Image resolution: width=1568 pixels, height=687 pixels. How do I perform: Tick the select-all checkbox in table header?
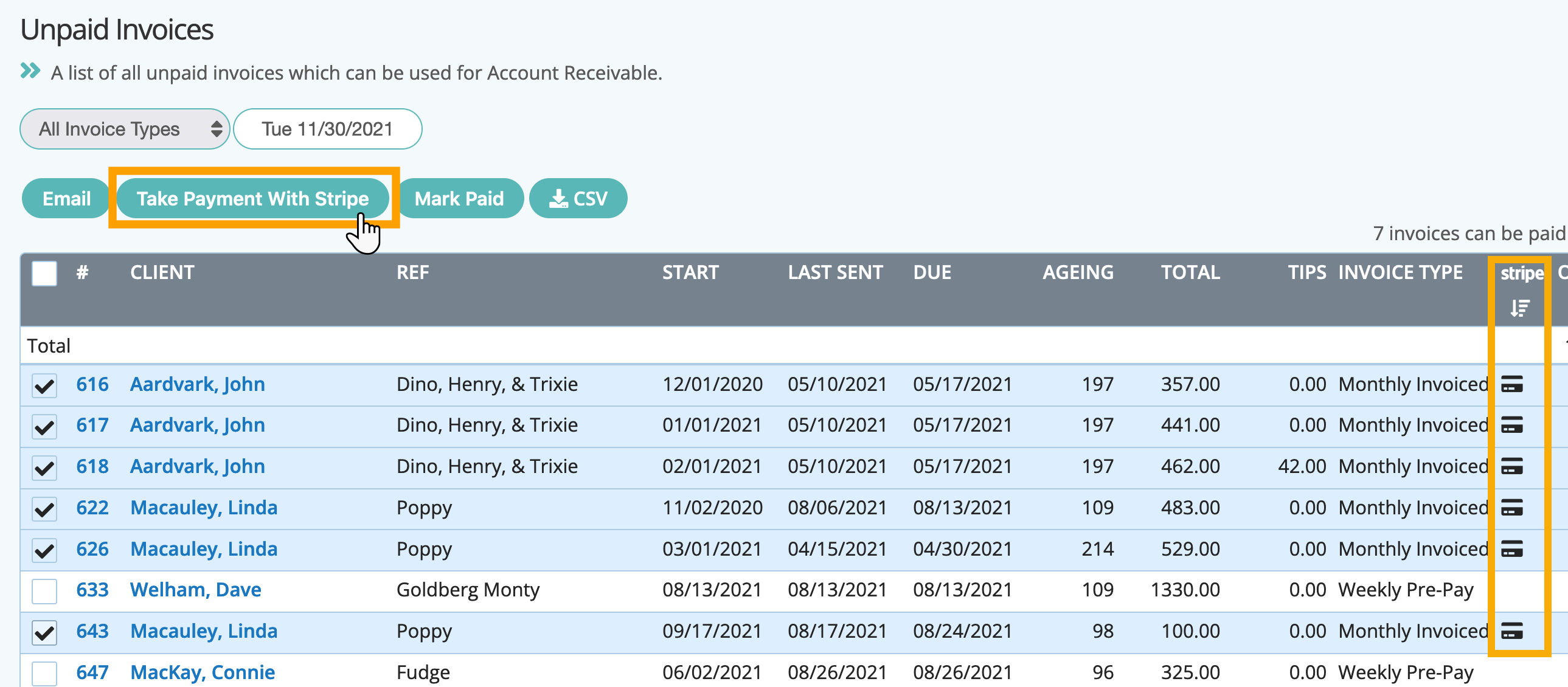44,273
